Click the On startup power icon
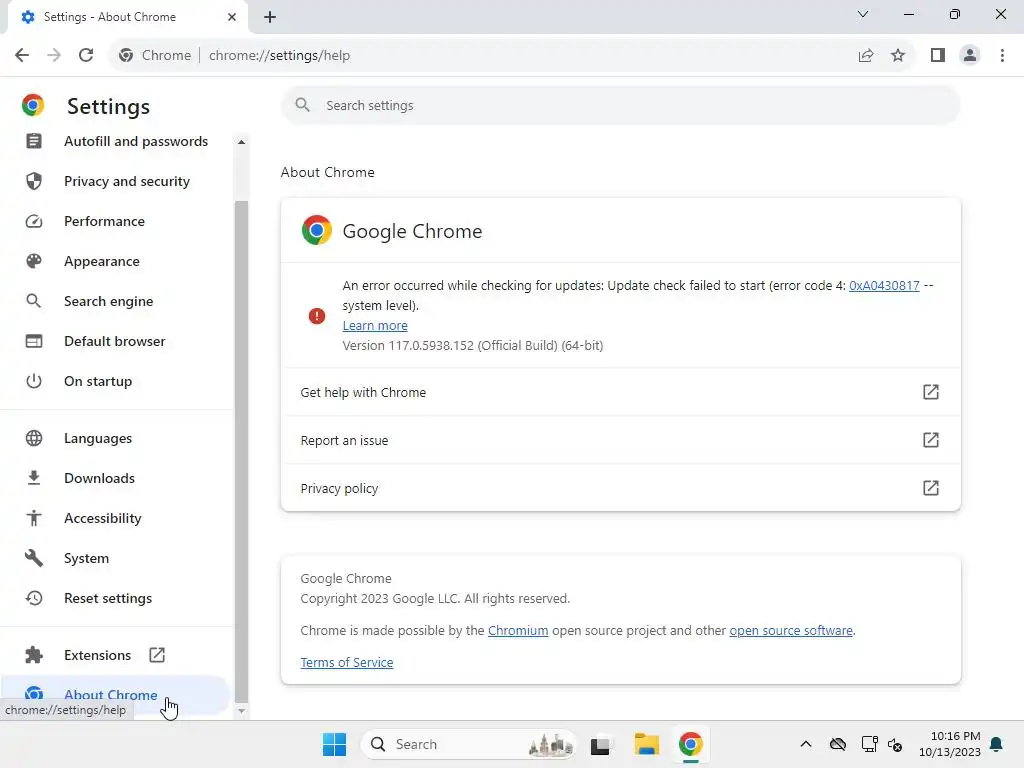Image resolution: width=1024 pixels, height=768 pixels. click(34, 381)
